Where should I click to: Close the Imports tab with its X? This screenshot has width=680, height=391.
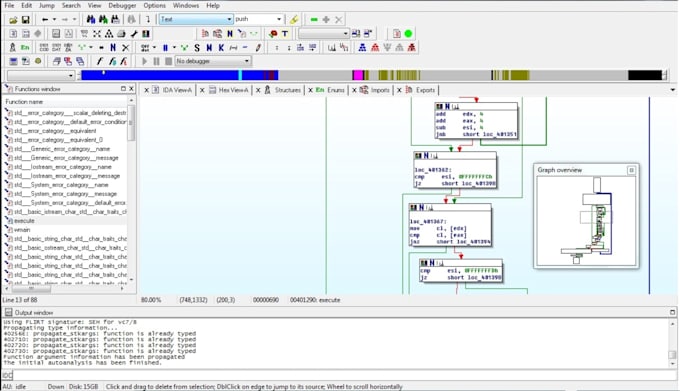(354, 90)
